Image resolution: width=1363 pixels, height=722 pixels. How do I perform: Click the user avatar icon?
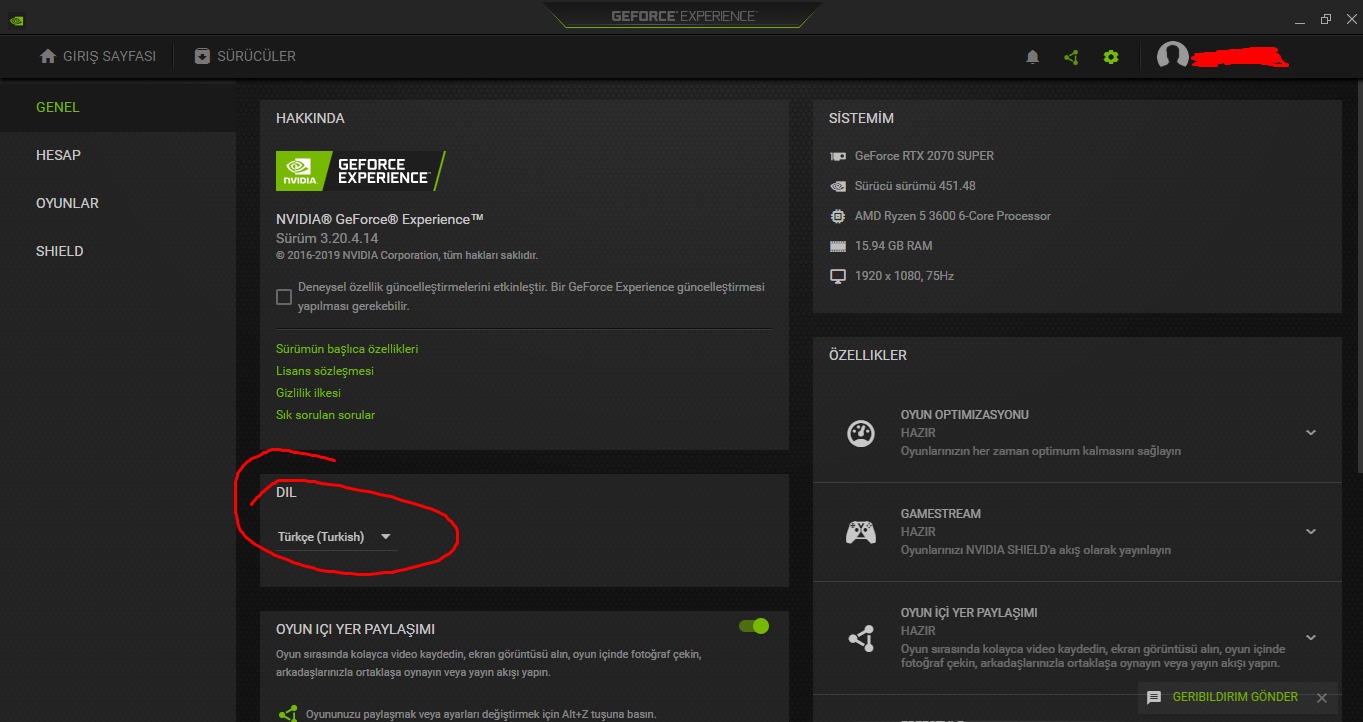[x=1172, y=56]
